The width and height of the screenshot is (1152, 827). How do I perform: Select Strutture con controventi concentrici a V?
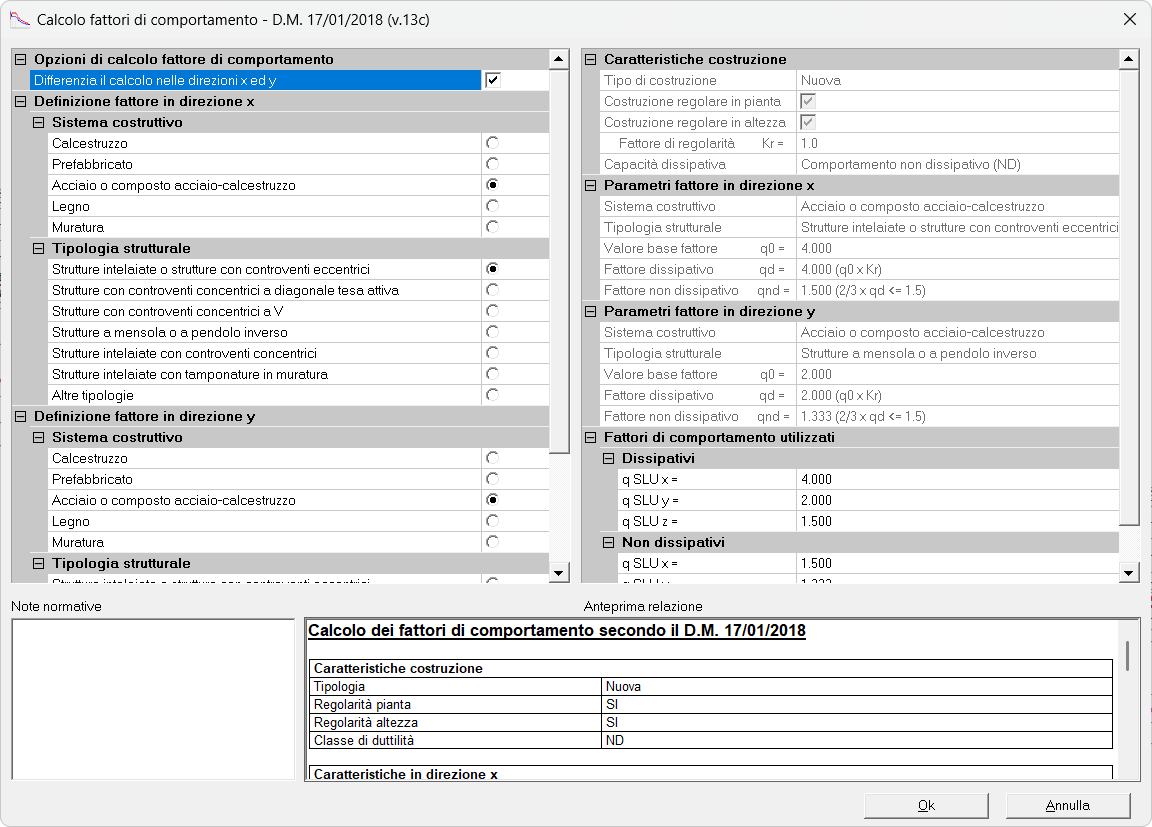click(492, 311)
